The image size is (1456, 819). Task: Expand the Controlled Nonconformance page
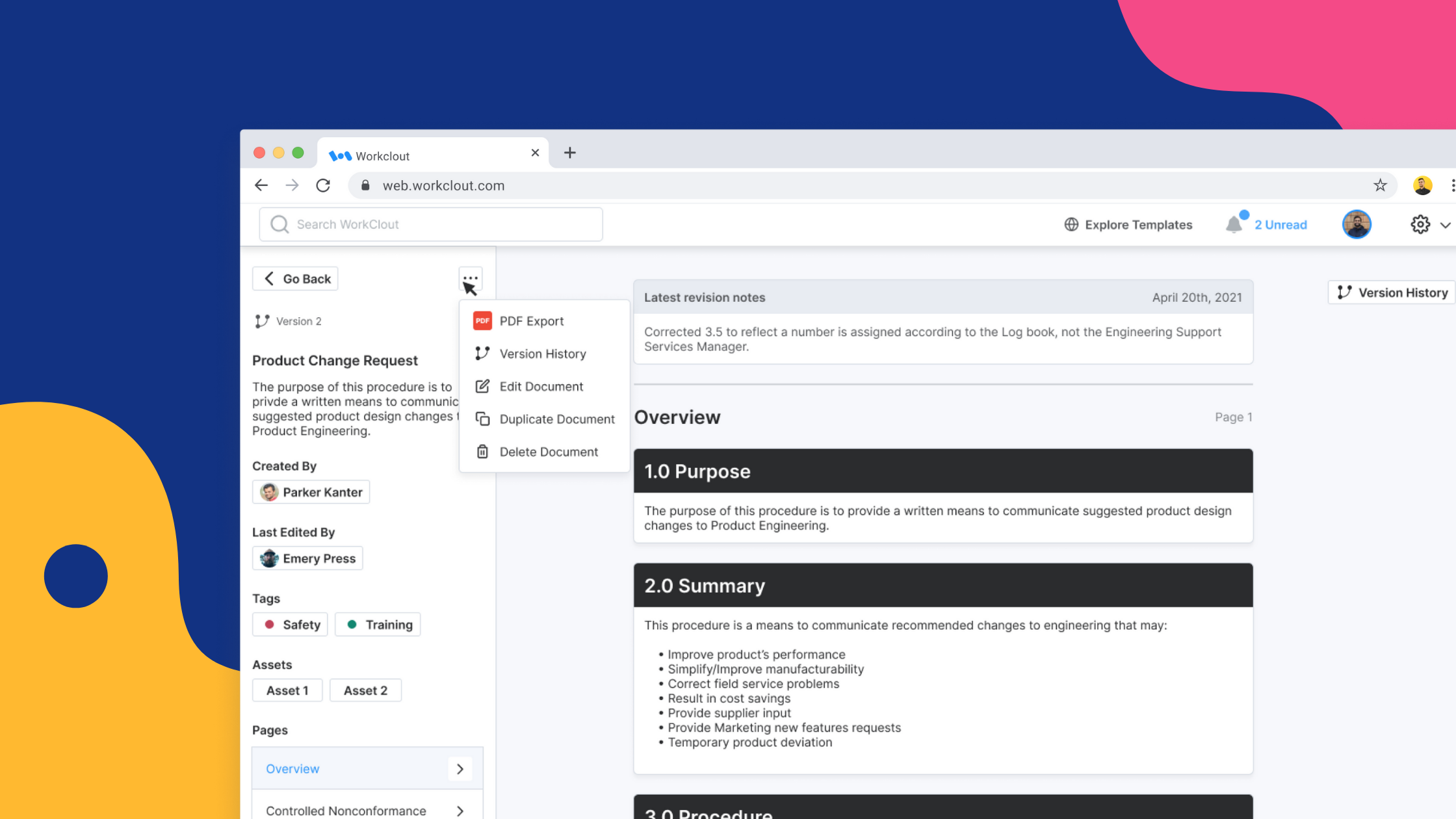(x=460, y=811)
